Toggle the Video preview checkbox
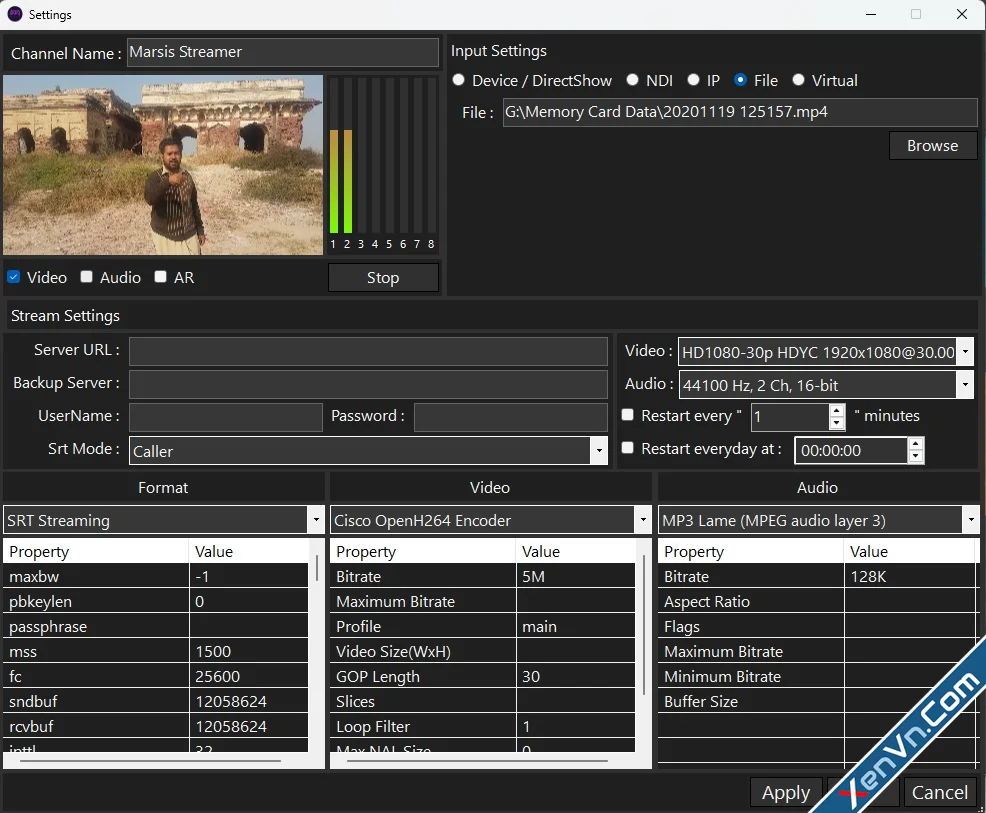This screenshot has width=986, height=813. 14,277
